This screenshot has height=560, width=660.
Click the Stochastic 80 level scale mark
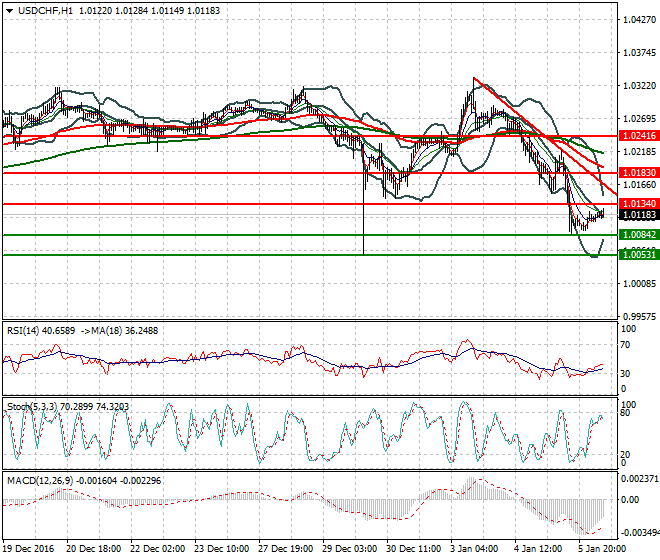(x=625, y=413)
